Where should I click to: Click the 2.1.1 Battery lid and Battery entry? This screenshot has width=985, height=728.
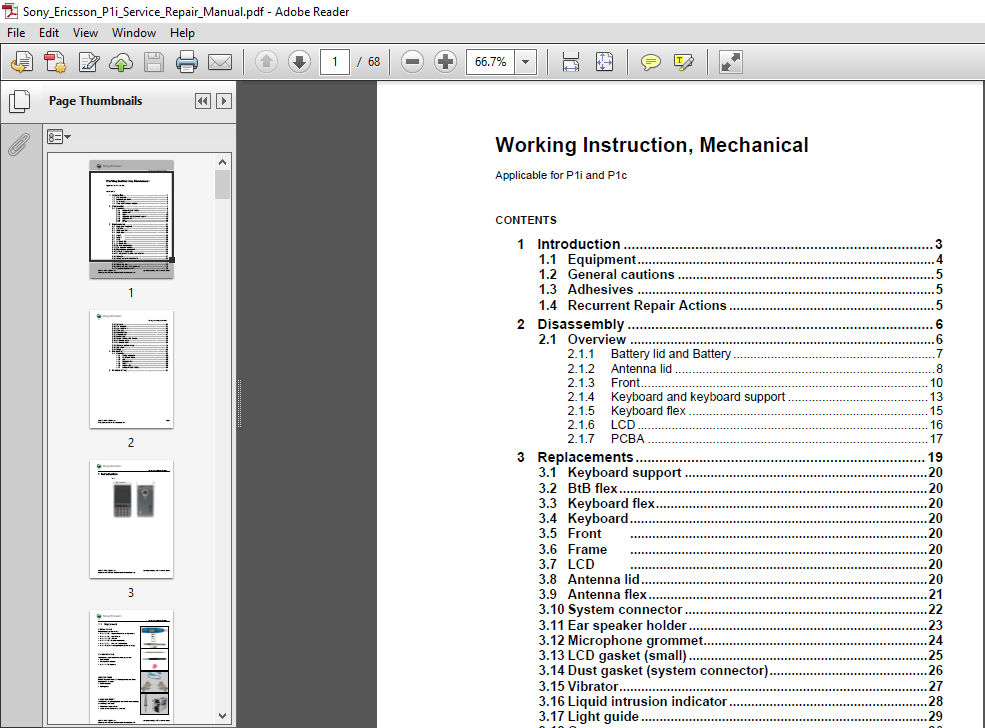[755, 354]
